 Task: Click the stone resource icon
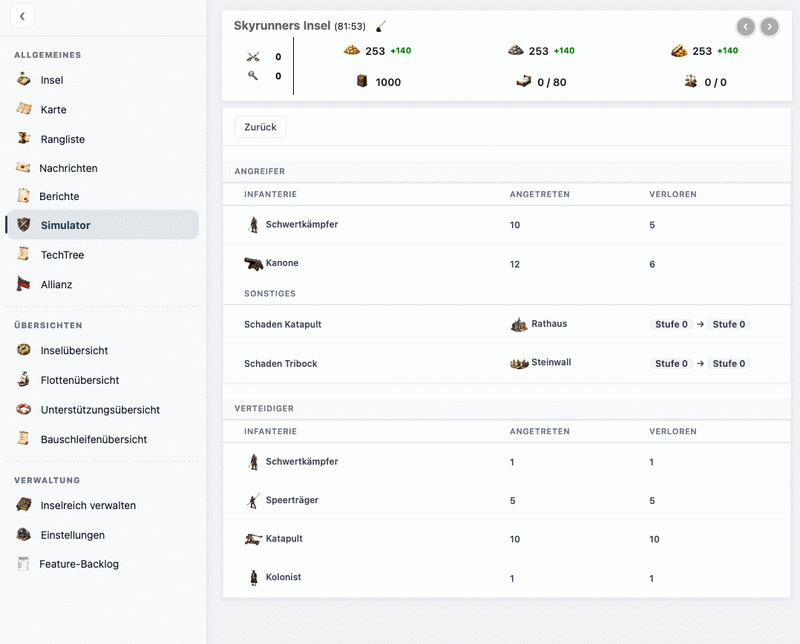515,50
